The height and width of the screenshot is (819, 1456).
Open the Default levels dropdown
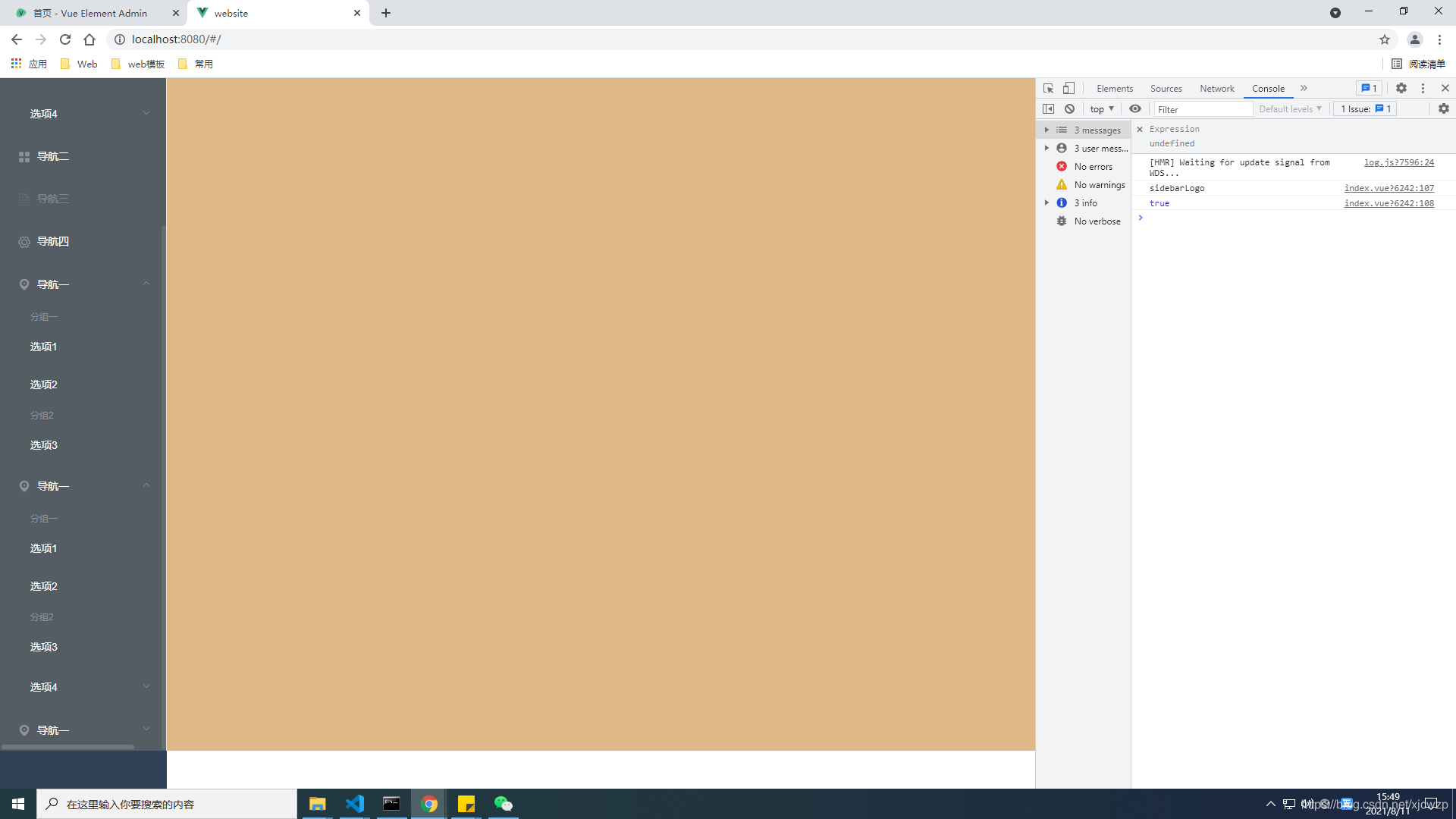point(1290,108)
